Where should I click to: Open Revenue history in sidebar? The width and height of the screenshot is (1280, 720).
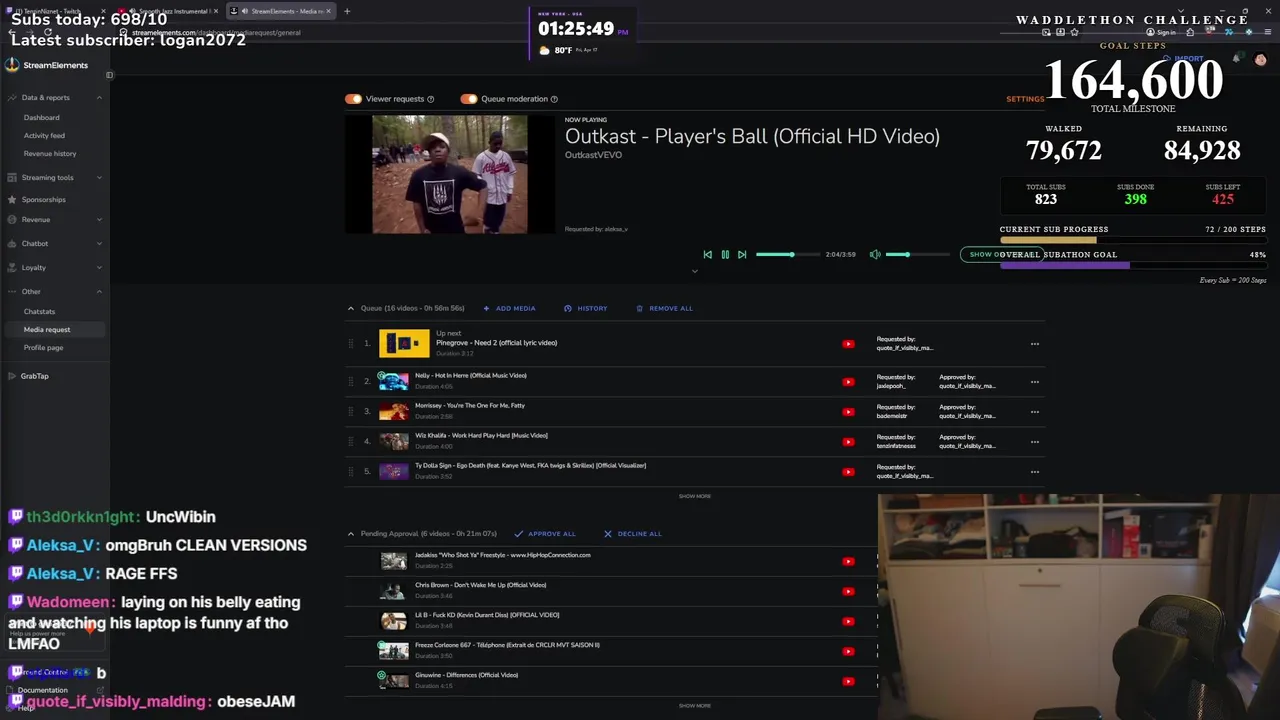click(x=50, y=154)
